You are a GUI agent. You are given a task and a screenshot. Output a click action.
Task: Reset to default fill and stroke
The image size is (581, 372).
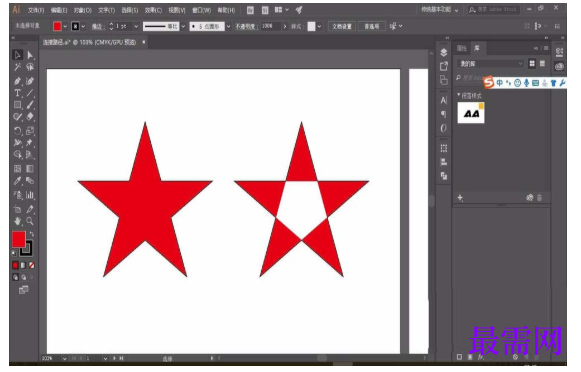tap(14, 253)
